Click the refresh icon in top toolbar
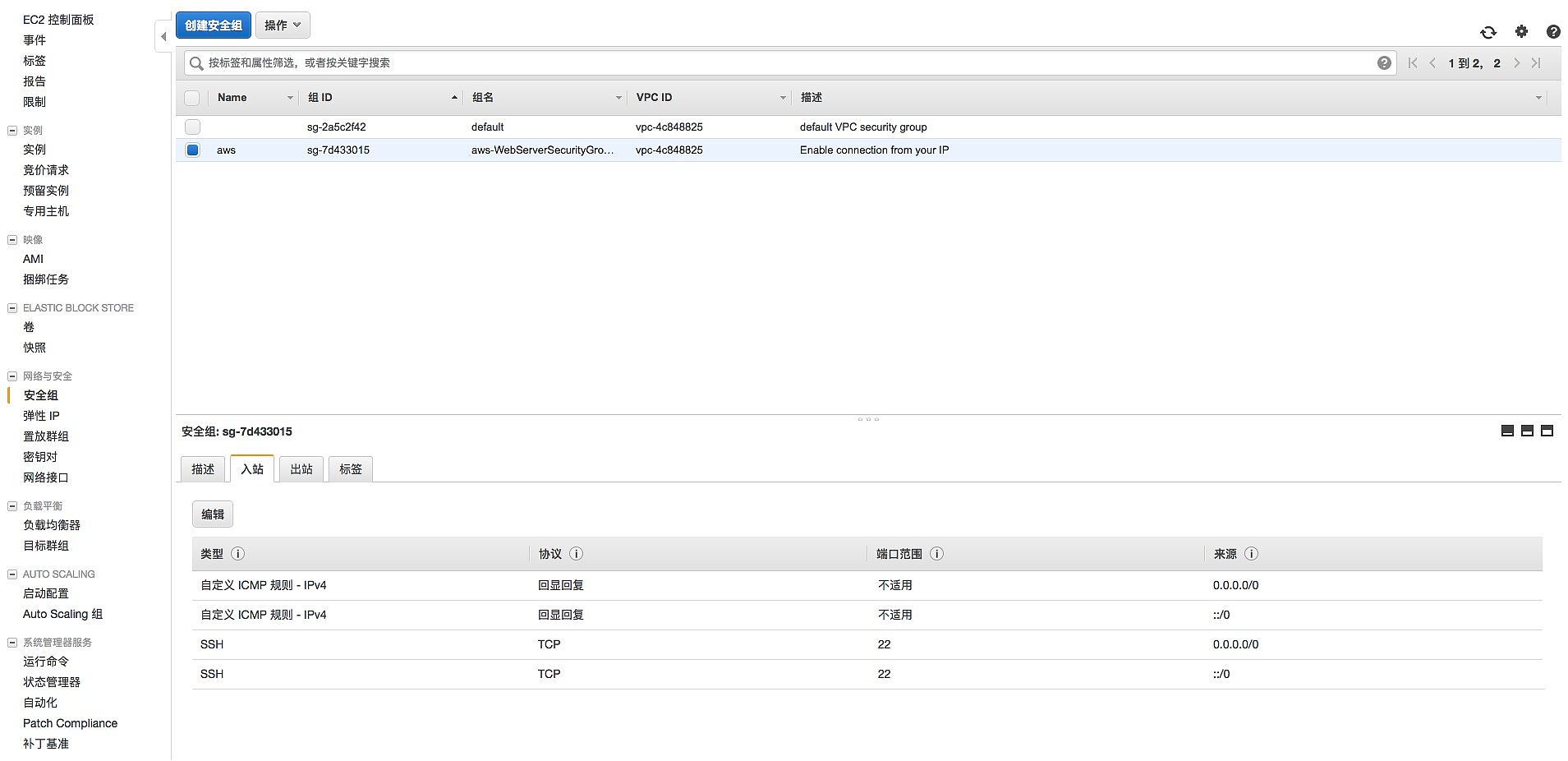 tap(1488, 32)
